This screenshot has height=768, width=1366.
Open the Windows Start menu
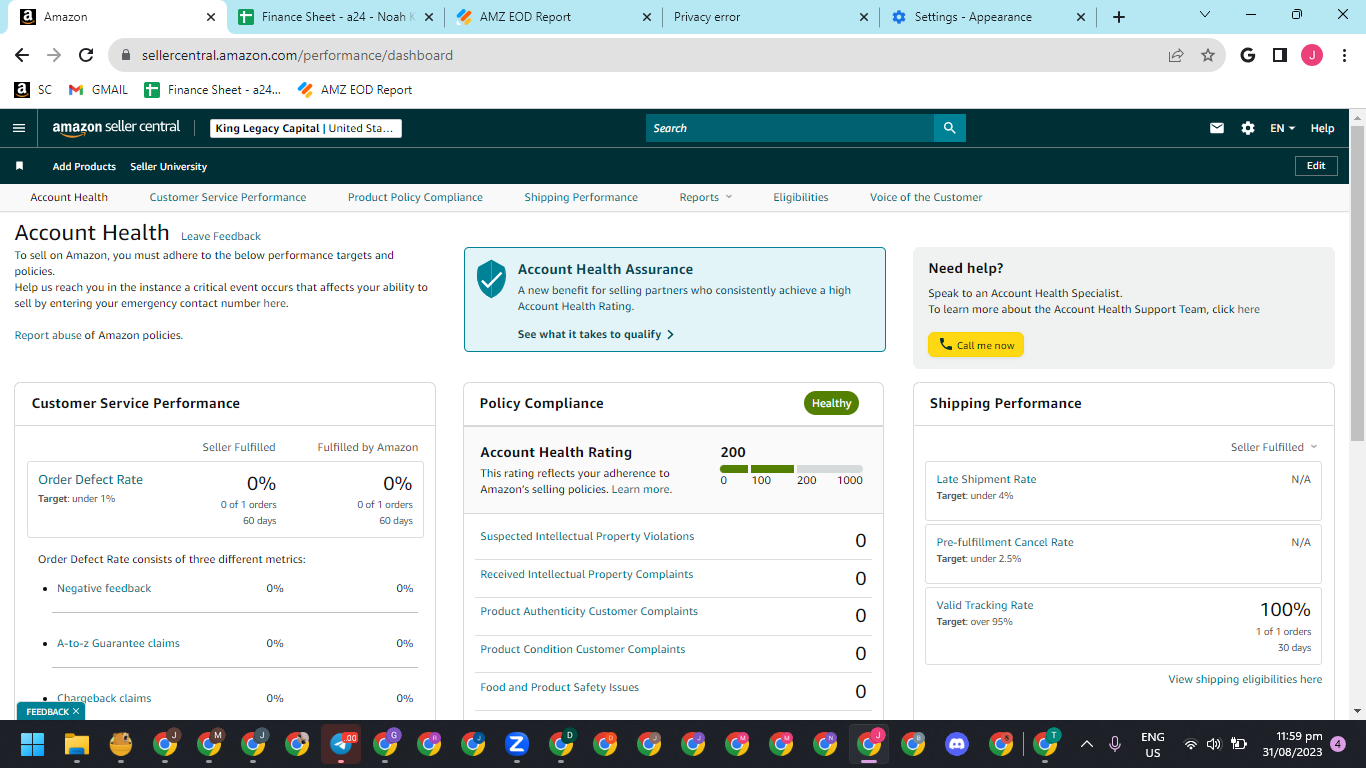32,744
